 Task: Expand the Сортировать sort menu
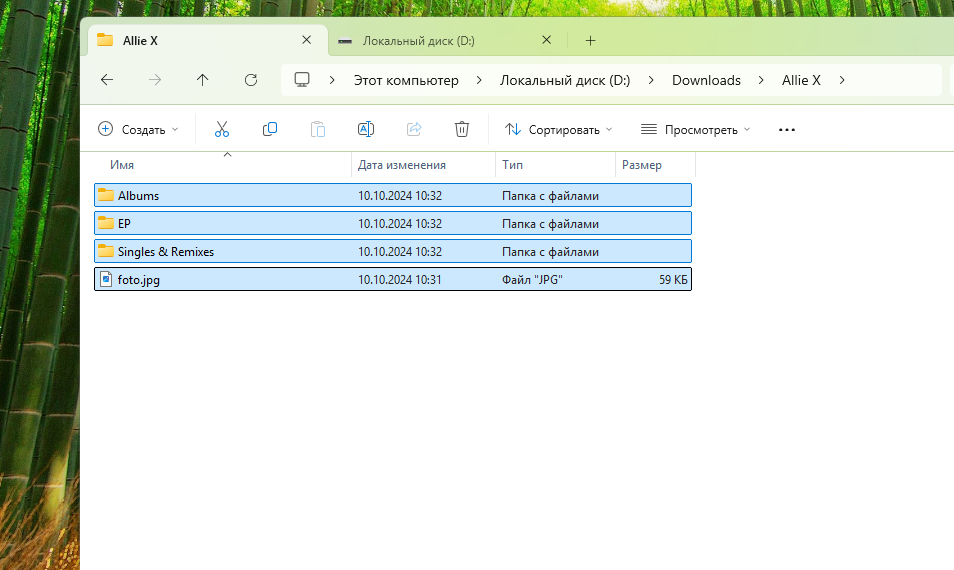pos(559,129)
